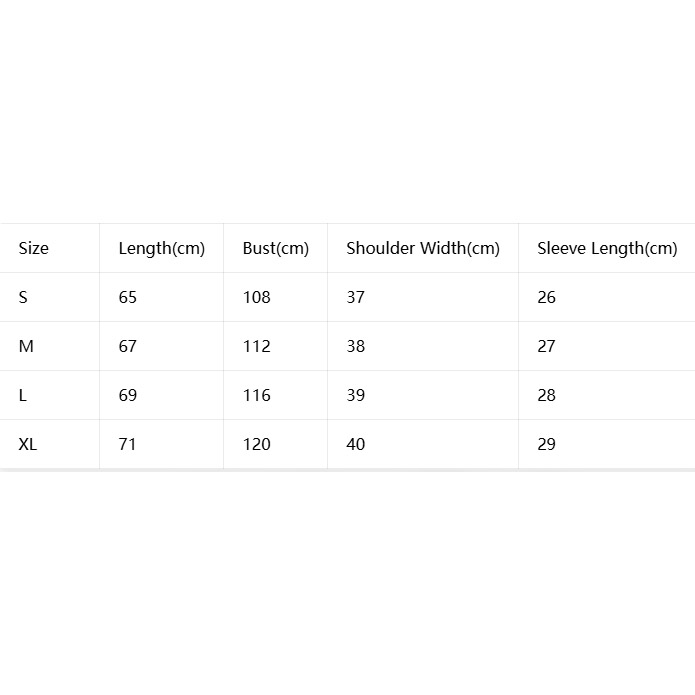Click the Size column header
Screen dimensions: 695x695
(x=33, y=248)
